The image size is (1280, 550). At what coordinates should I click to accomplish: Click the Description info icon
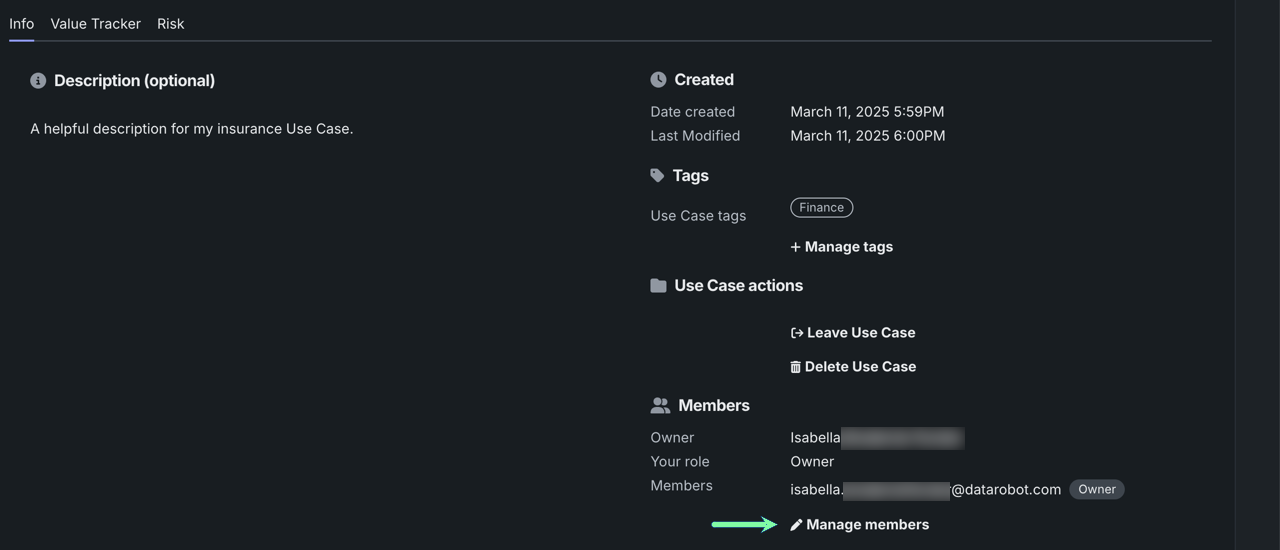38,81
